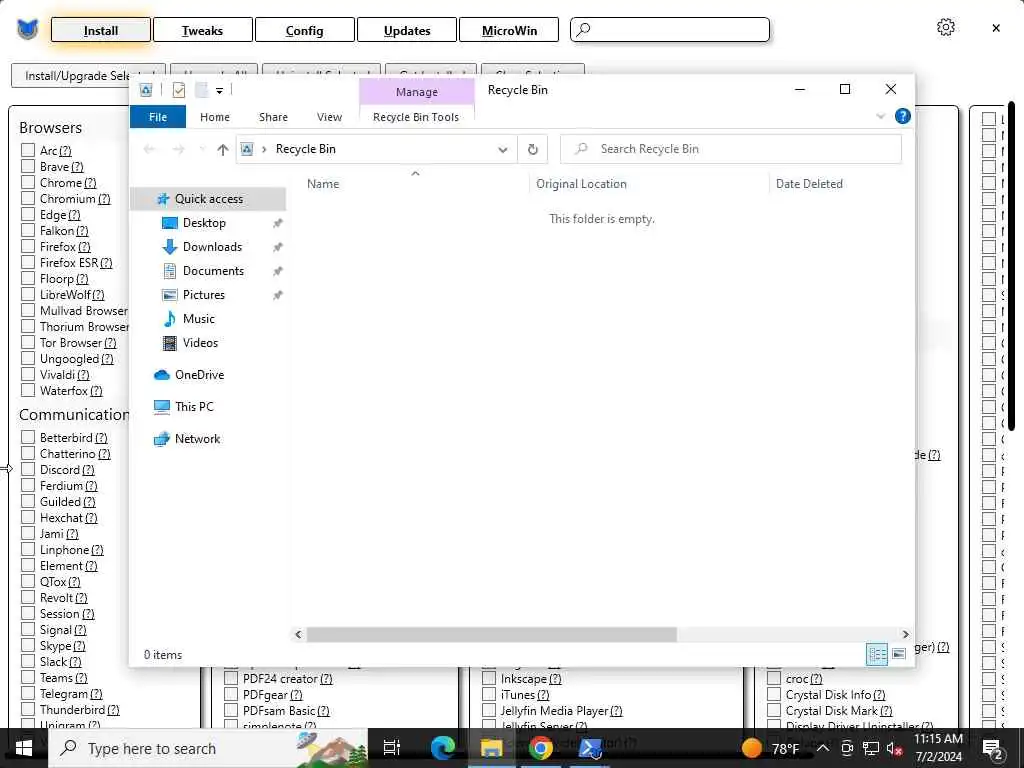Open the Recycle Bin Tools tab
1024x768 pixels.
(x=416, y=117)
